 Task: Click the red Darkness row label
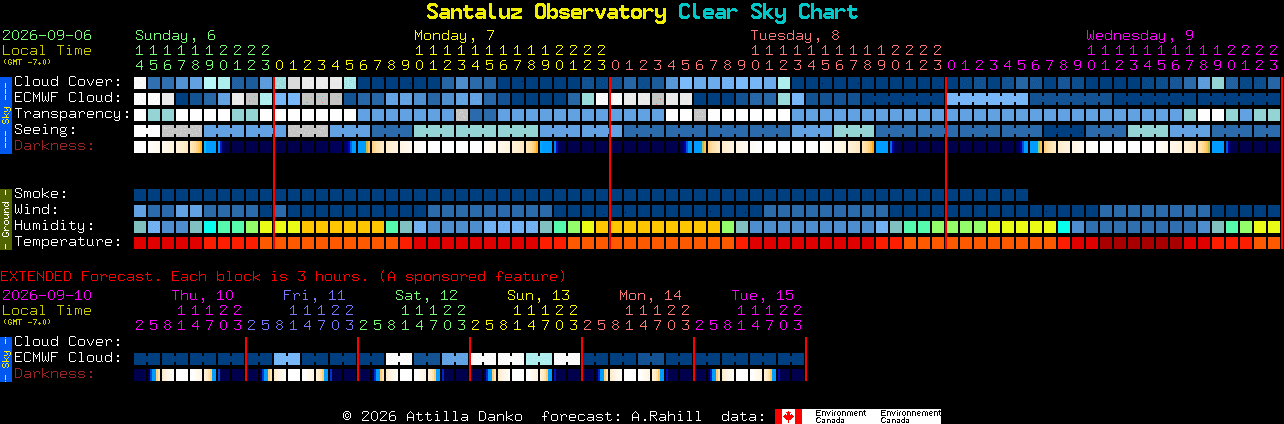pyautogui.click(x=54, y=146)
